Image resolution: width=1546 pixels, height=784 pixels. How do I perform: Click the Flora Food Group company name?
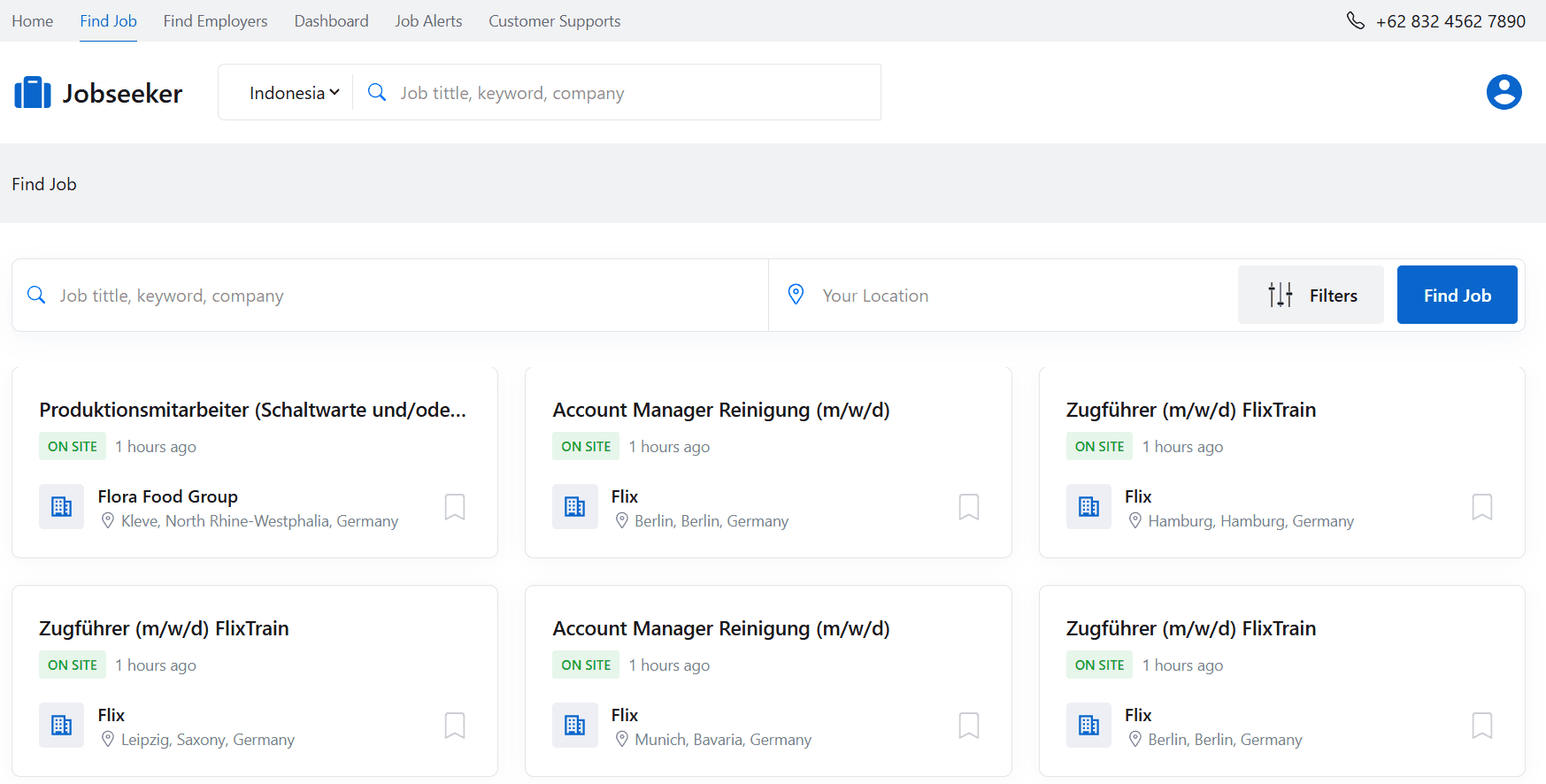pos(168,496)
